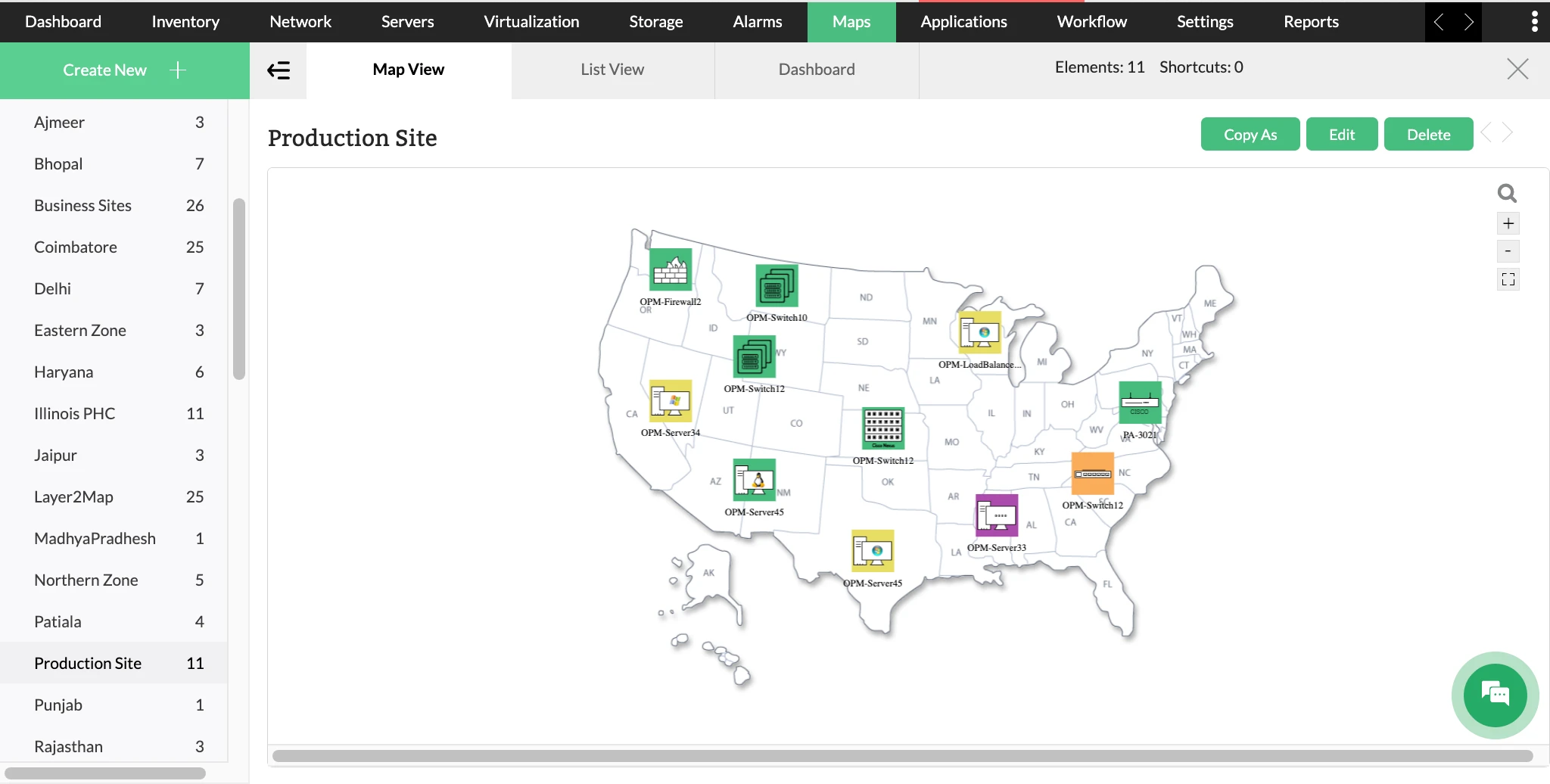Zoom out of the map
Screen dimensions: 1550x784
point(1508,251)
